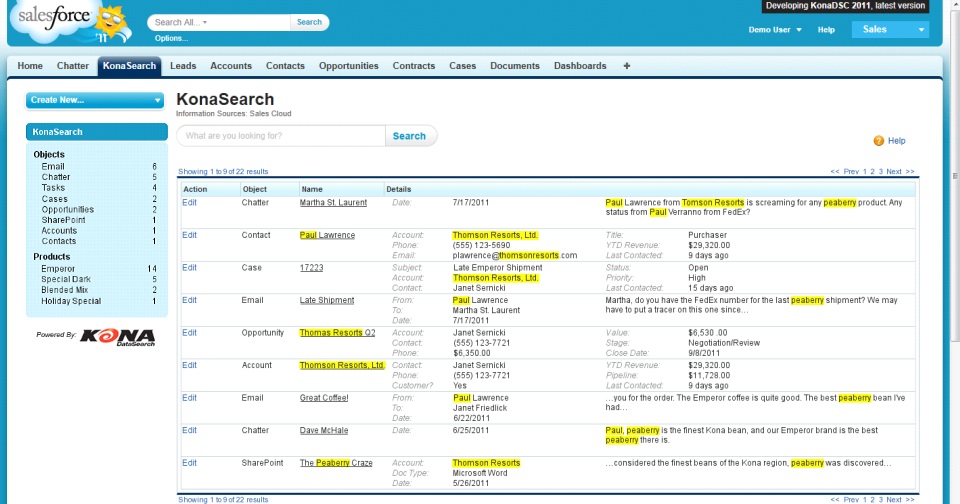This screenshot has height=504, width=960.
Task: Select the KonaSearch tab
Action: pos(129,66)
